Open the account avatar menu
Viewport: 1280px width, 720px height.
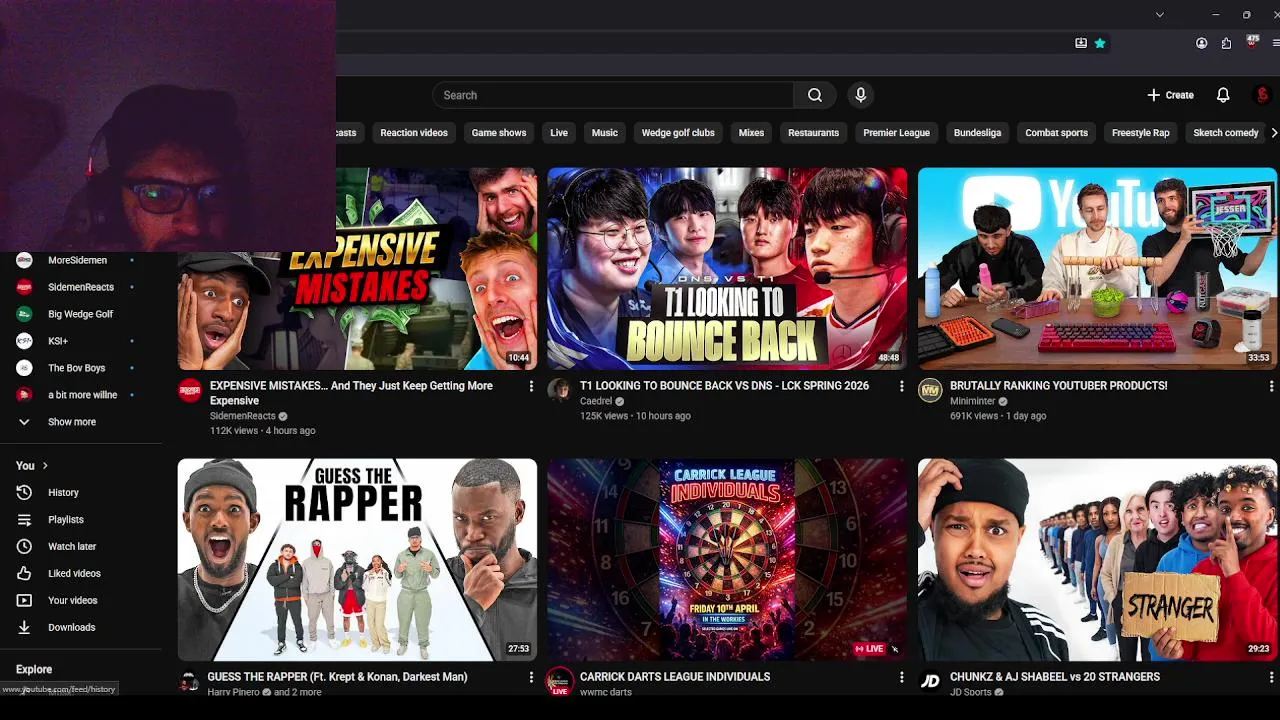pos(1262,95)
